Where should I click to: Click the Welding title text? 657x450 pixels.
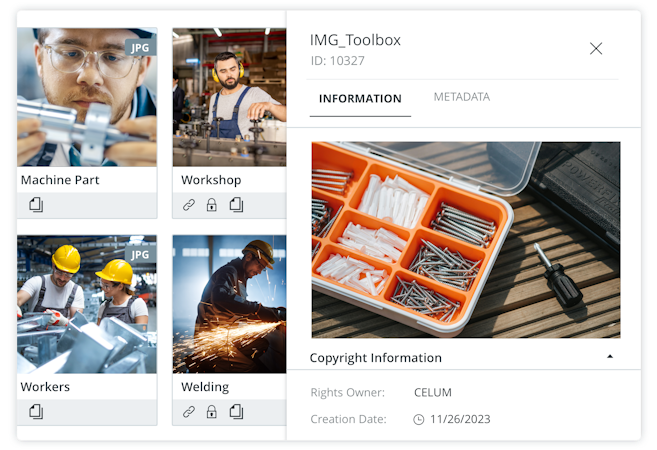pyautogui.click(x=205, y=387)
